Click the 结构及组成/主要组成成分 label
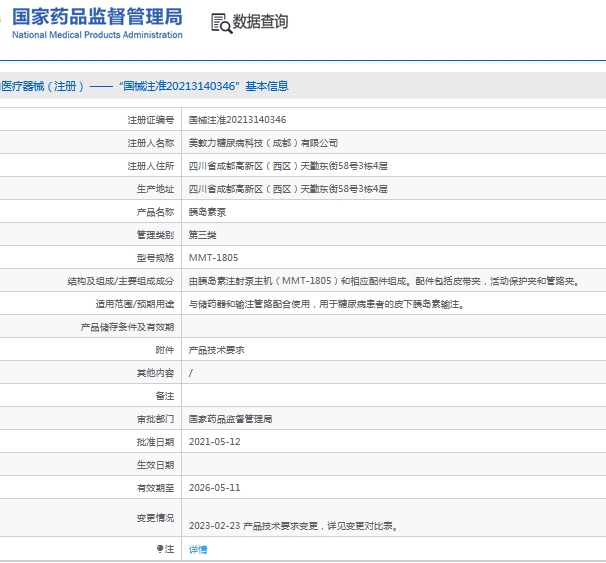The width and height of the screenshot is (606, 563). coord(121,281)
